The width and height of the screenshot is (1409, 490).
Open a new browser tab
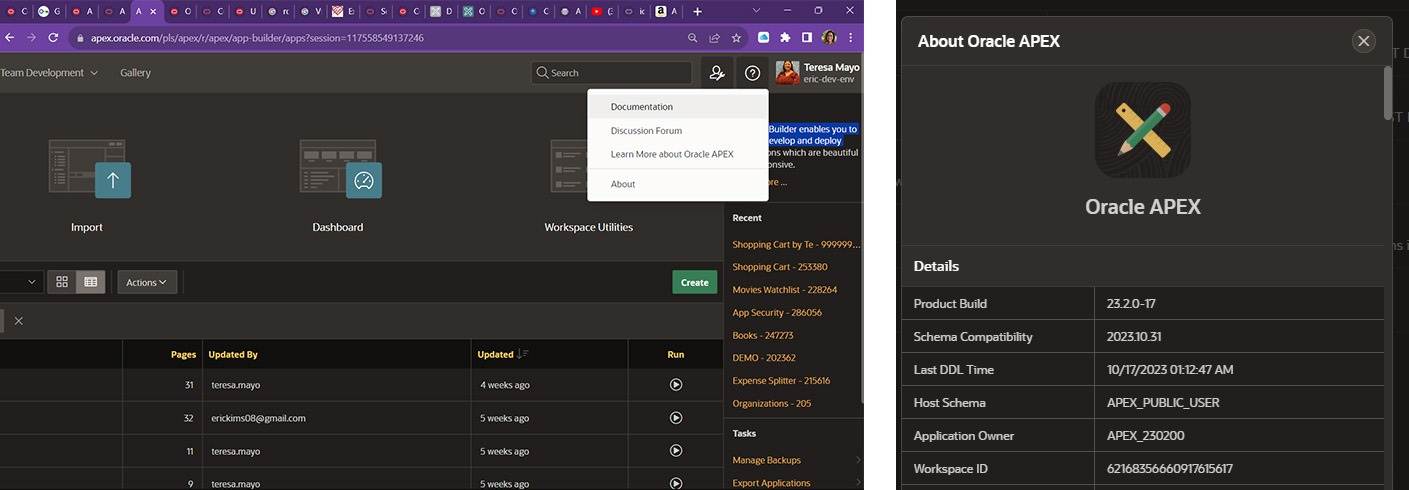pos(698,11)
